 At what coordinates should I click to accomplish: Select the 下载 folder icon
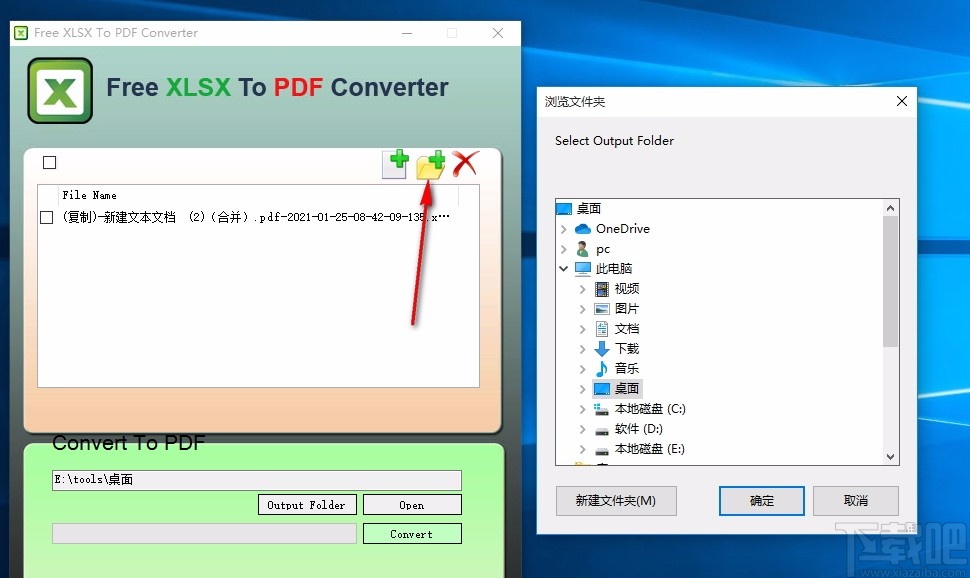click(x=603, y=348)
